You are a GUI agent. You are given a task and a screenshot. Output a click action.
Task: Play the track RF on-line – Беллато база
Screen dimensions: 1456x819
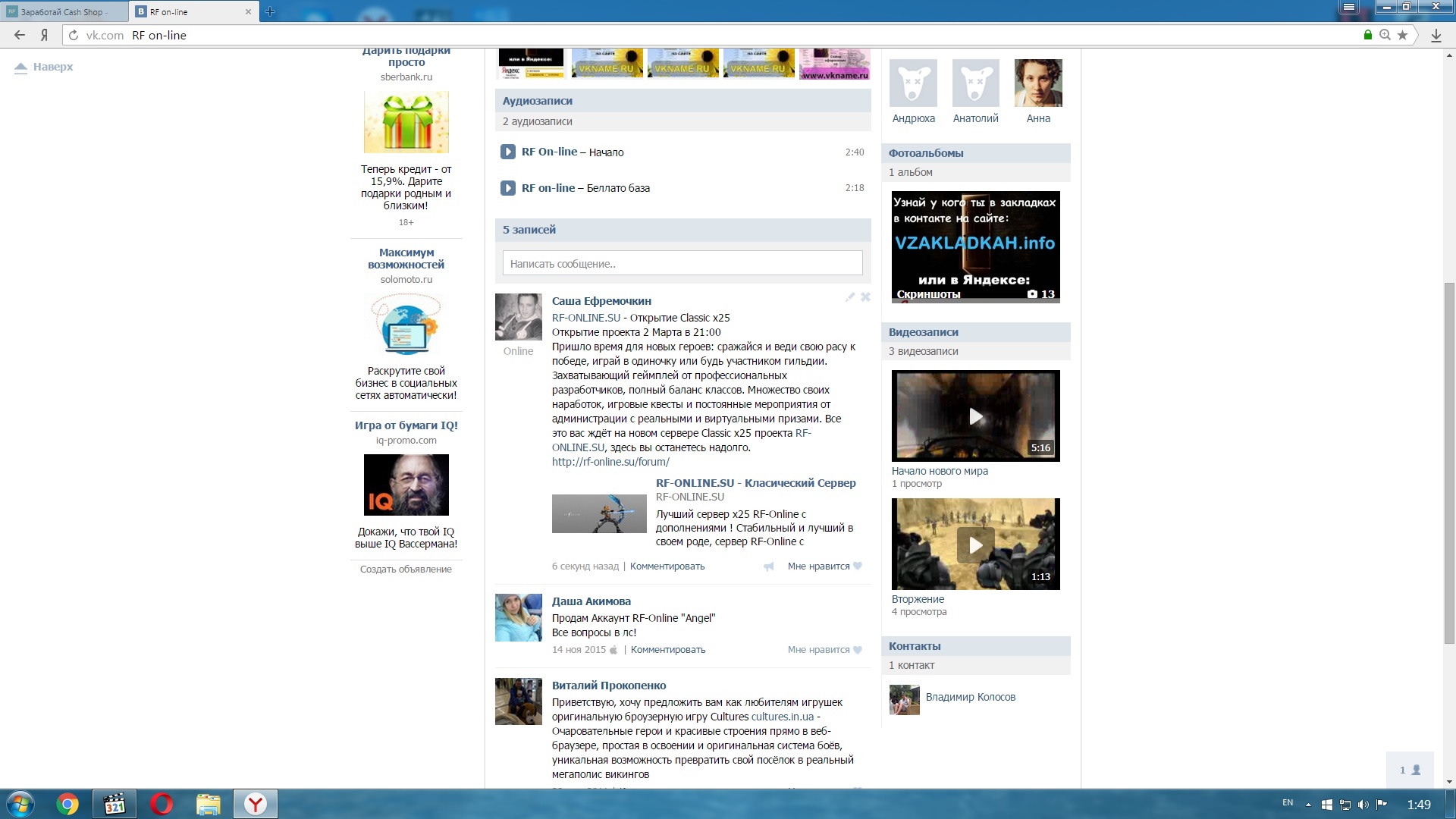coord(508,188)
